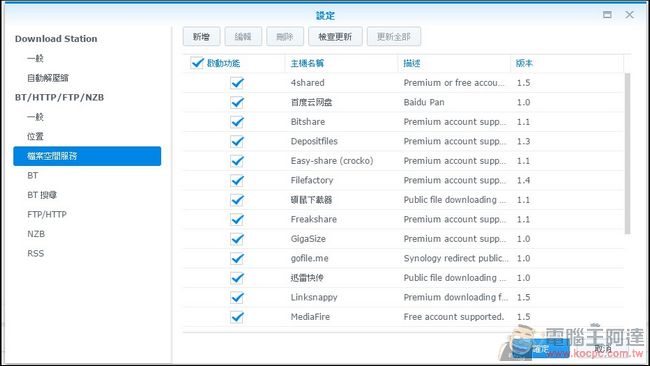Click the 刪除 (Delete) button
This screenshot has height=366, width=650.
(x=285, y=37)
